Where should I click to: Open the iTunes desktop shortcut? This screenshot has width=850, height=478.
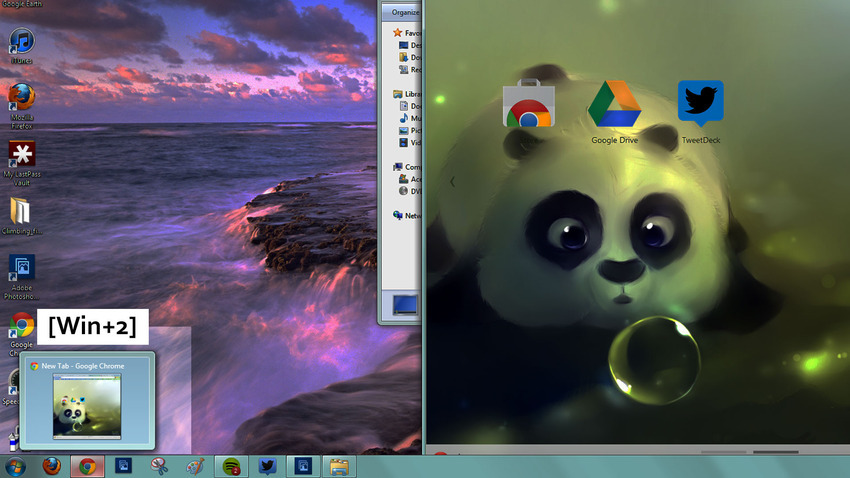click(x=22, y=46)
